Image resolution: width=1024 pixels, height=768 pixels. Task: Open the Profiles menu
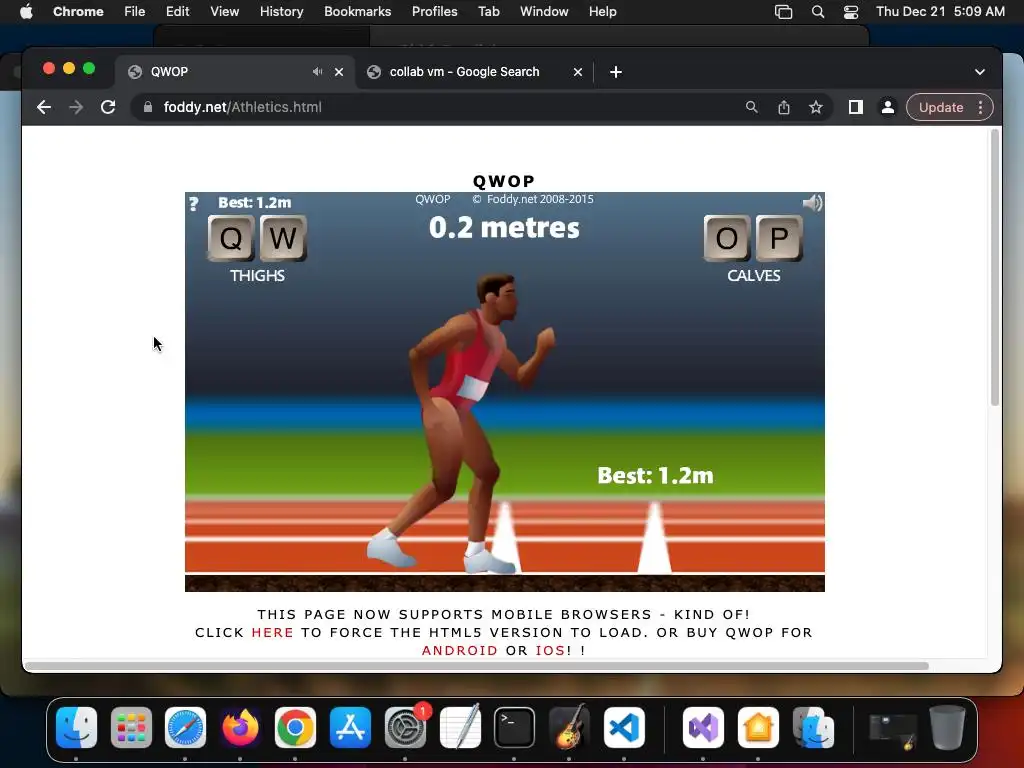(434, 12)
